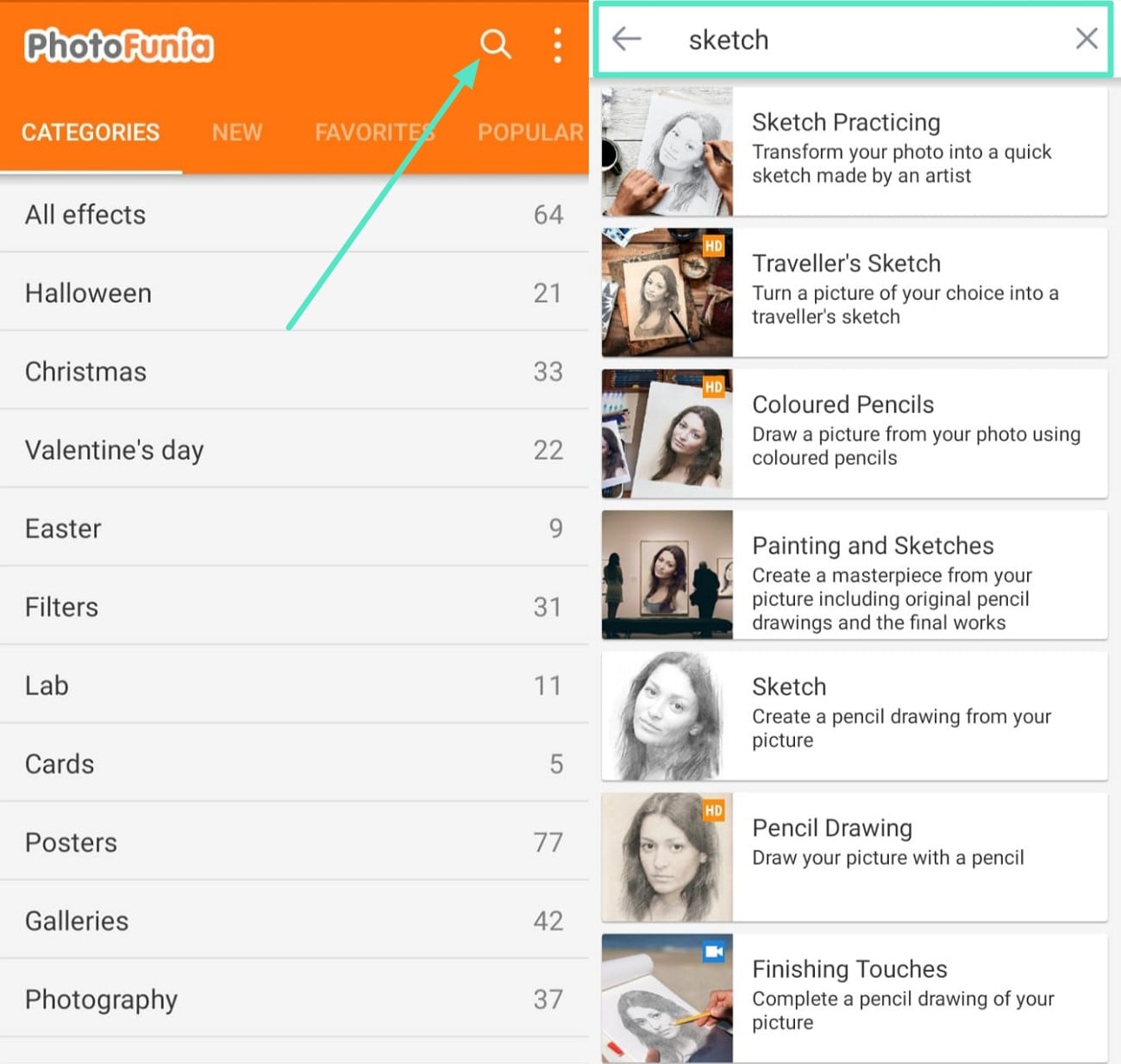
Task: Open the Painting and Sketches effect
Action: [855, 574]
